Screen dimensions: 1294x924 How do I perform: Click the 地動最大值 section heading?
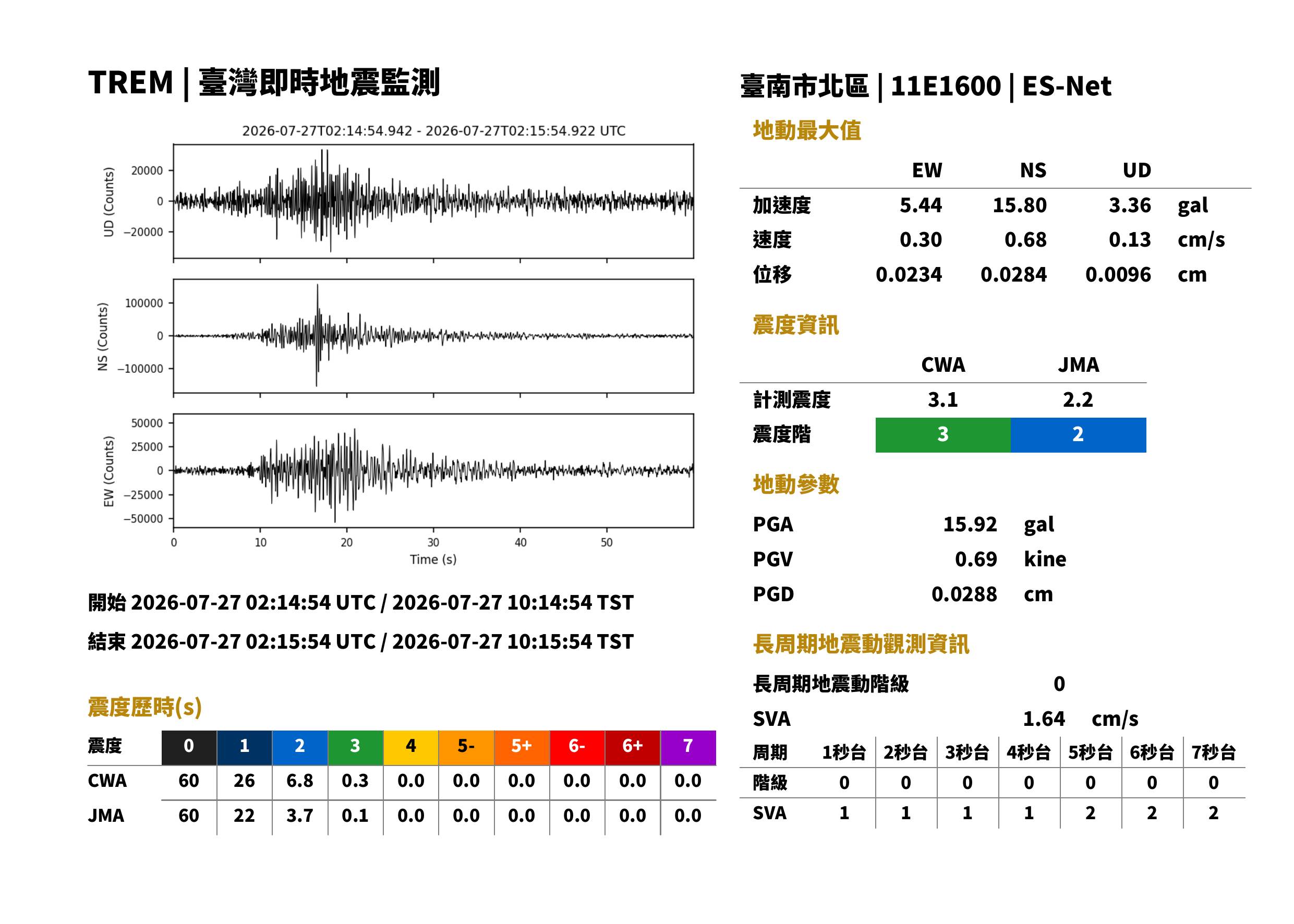point(807,130)
